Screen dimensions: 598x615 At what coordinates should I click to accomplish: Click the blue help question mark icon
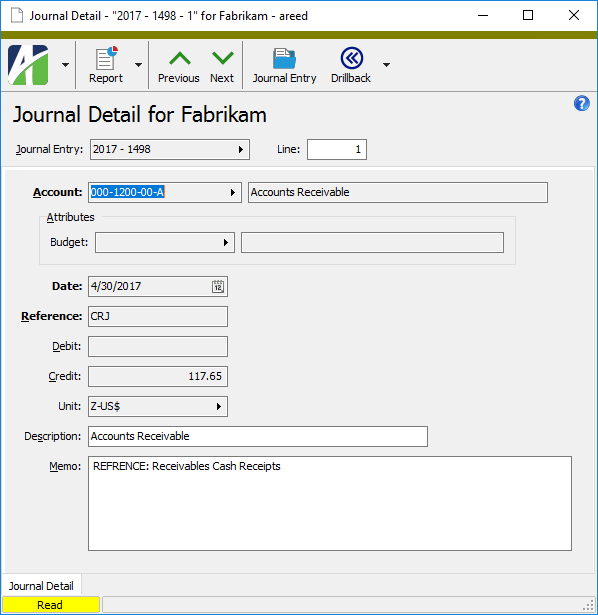[582, 104]
